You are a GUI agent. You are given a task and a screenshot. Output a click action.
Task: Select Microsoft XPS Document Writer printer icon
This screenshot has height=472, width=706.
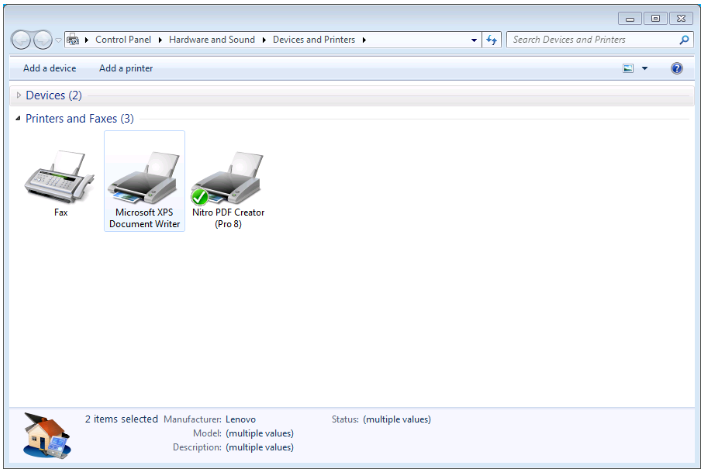pos(144,177)
